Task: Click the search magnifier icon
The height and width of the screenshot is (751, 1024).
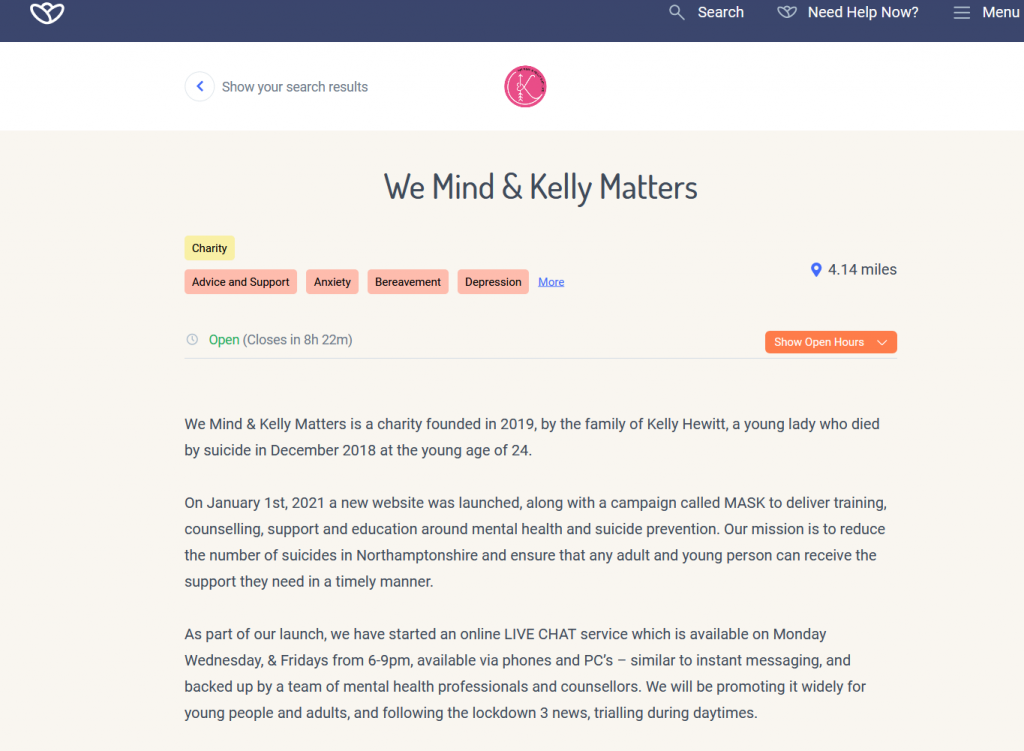Action: tap(677, 12)
